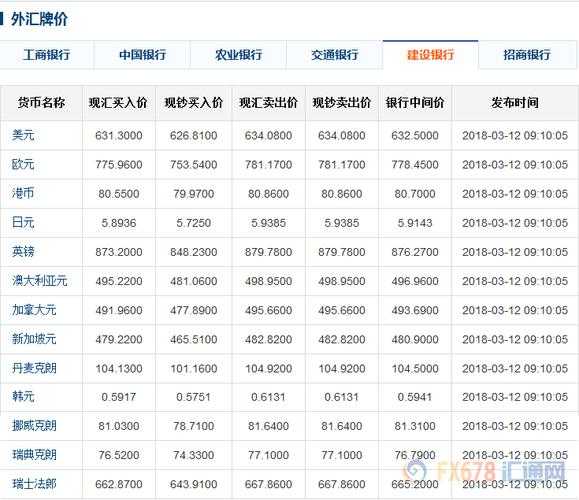This screenshot has height=500, width=579.
Task: Click the 现汇卖出价 column header
Action: tap(268, 103)
